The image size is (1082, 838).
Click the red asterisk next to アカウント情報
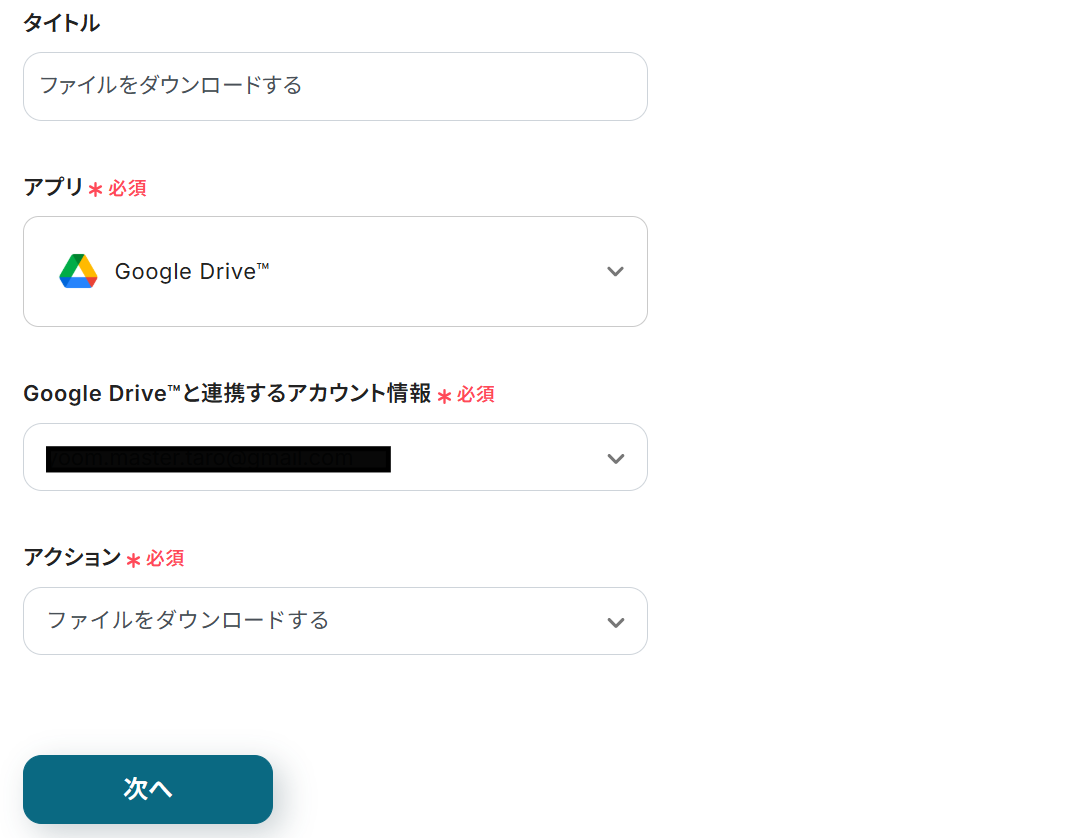(x=445, y=397)
